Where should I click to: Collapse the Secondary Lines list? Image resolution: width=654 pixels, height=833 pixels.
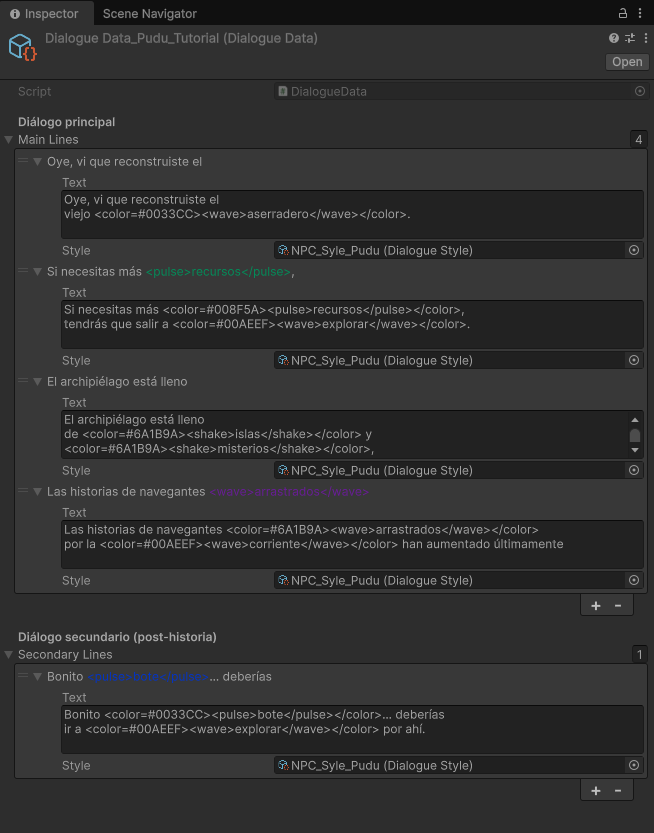[x=9, y=654]
